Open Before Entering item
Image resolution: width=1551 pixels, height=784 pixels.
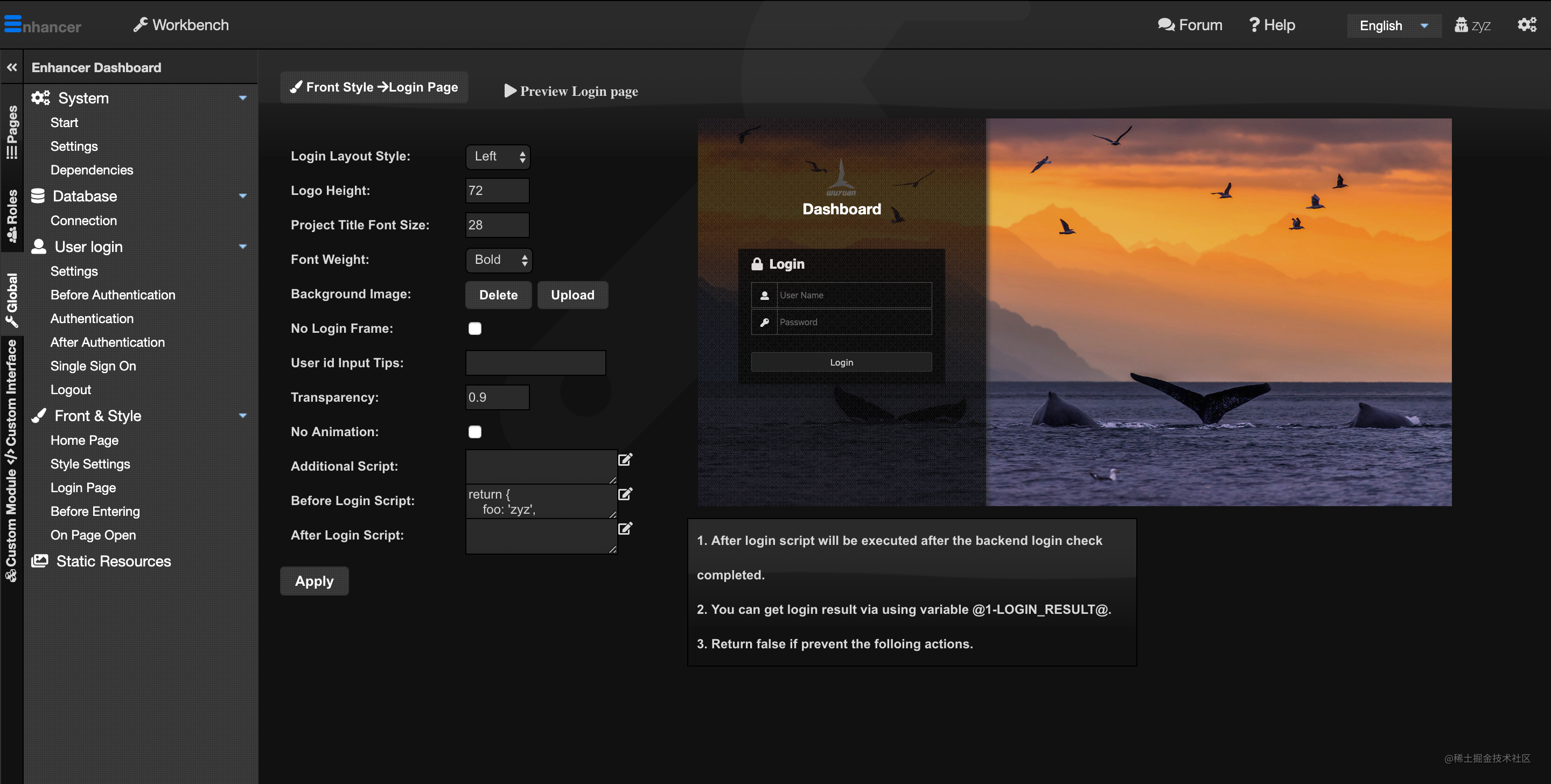point(95,511)
